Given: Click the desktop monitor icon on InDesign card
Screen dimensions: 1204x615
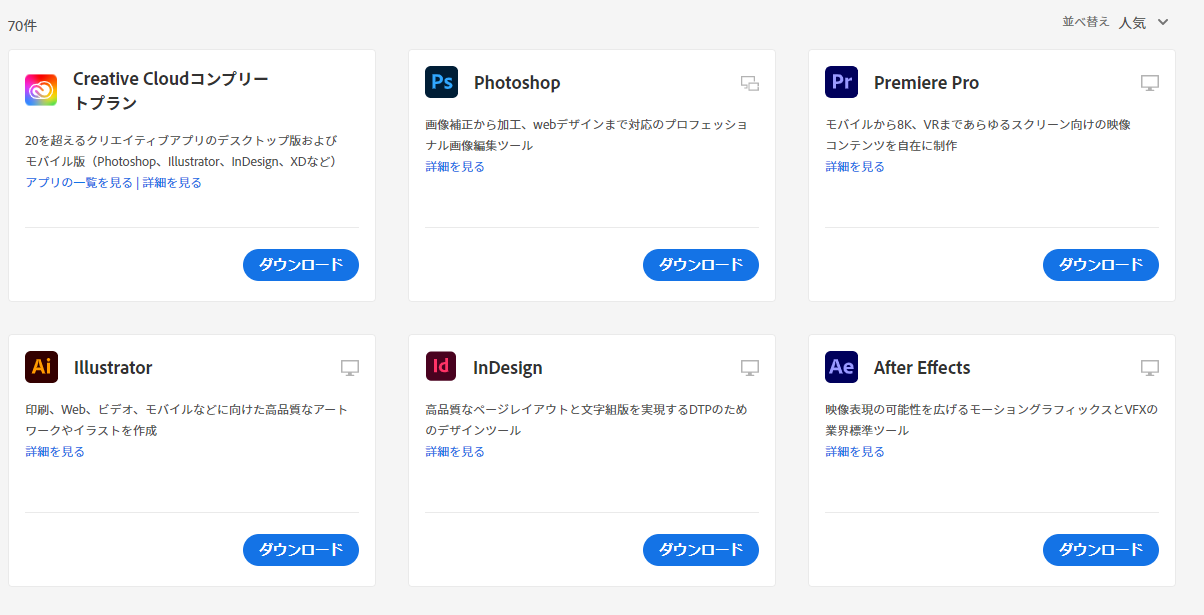Looking at the screenshot, I should [x=749, y=368].
